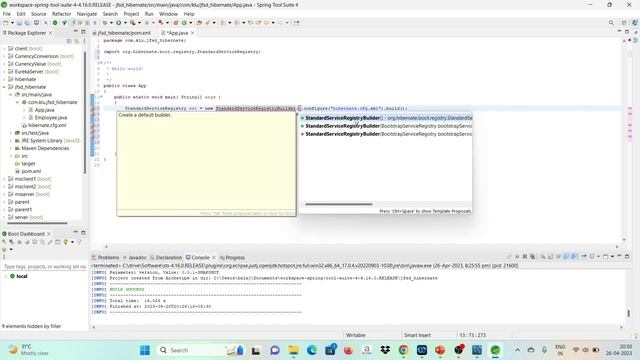Collapse the jfsd_hibernate project node

(x=4, y=87)
